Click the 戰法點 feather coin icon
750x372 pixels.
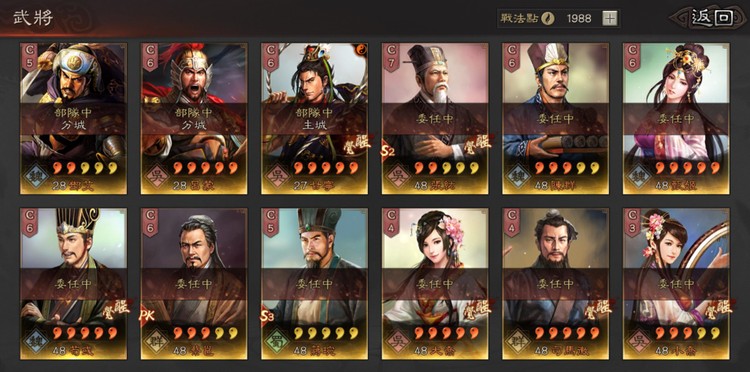pyautogui.click(x=548, y=19)
